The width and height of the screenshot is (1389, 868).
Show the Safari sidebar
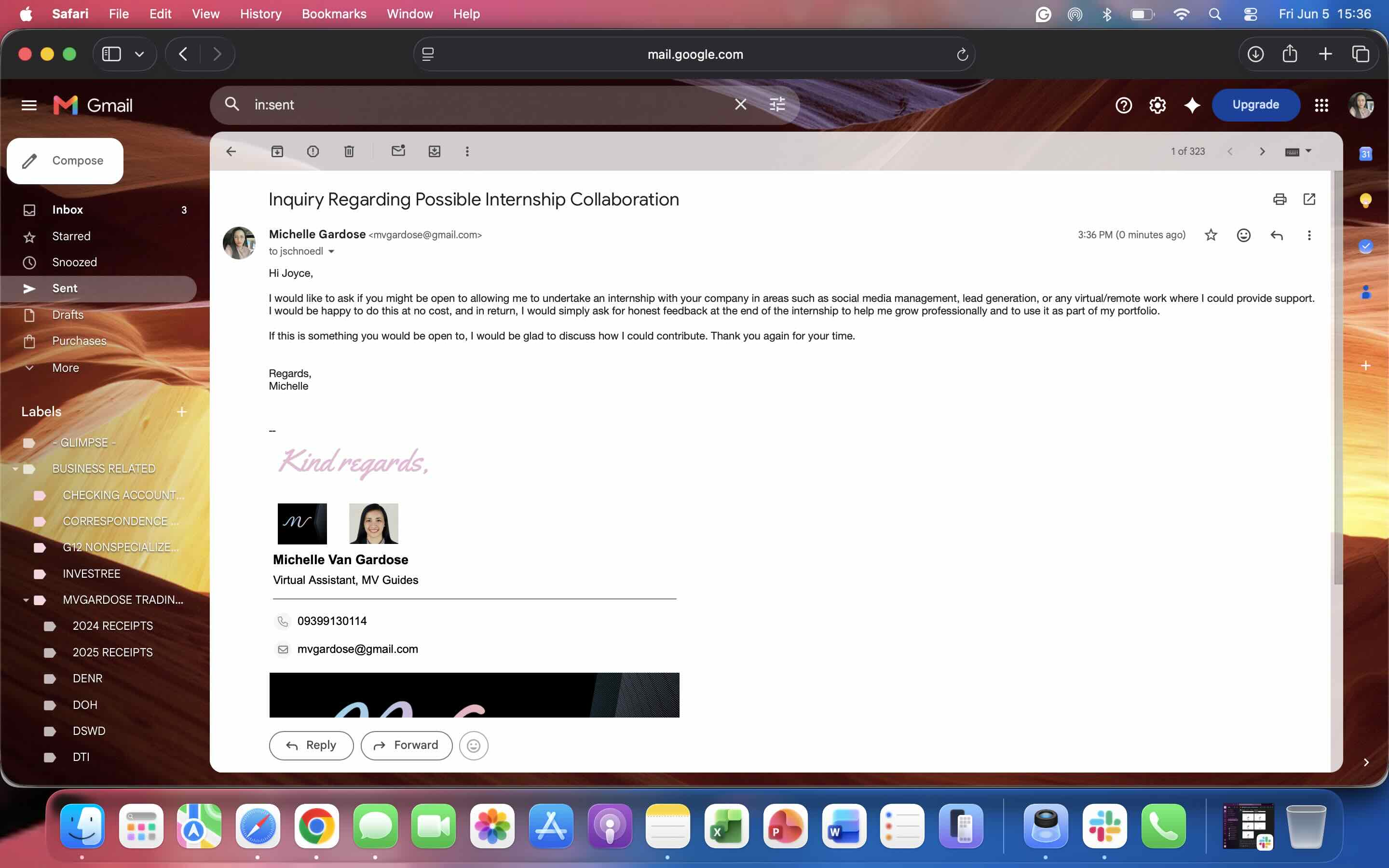(x=111, y=54)
